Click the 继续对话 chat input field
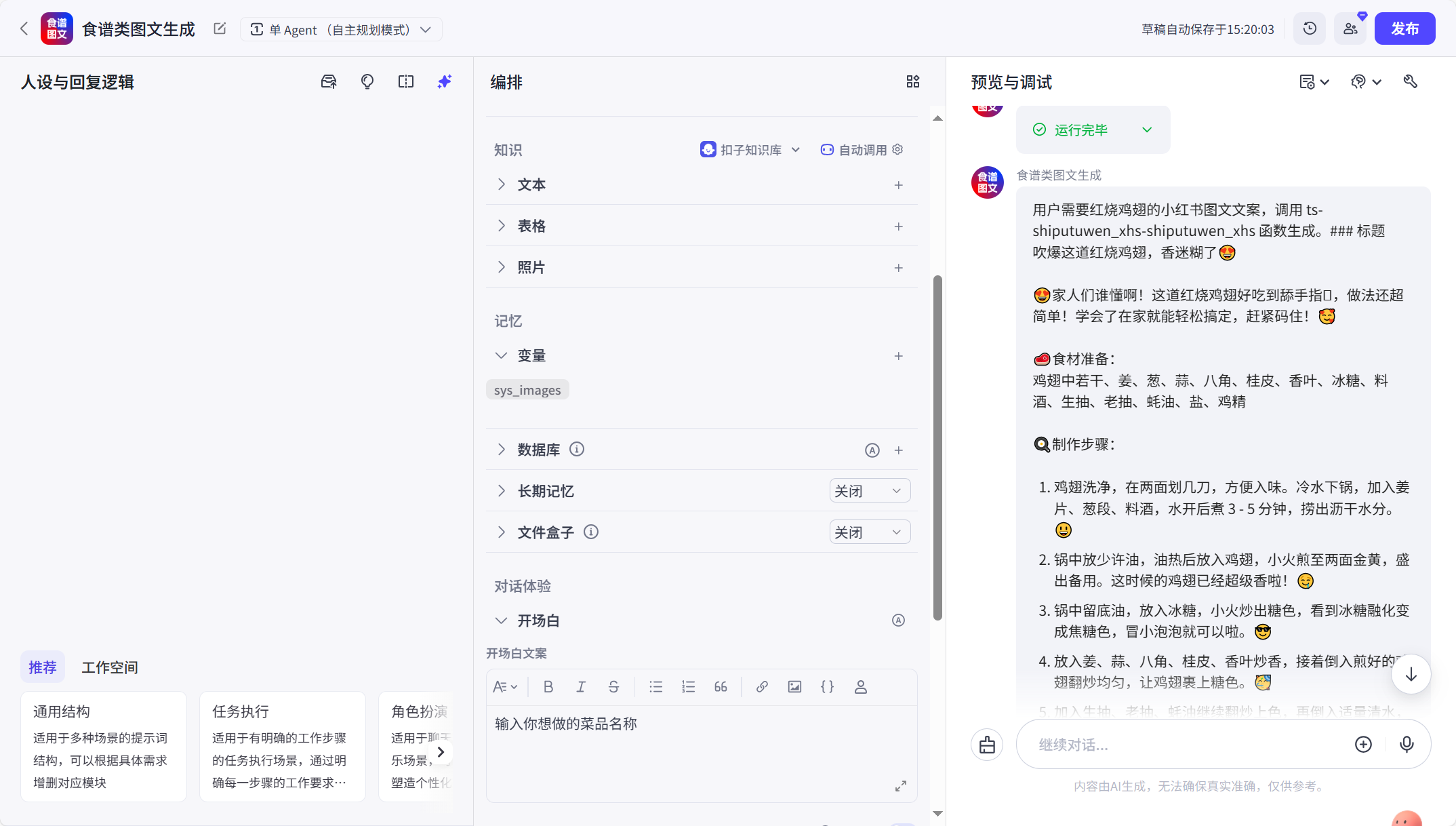The width and height of the screenshot is (1456, 826). (x=1186, y=744)
